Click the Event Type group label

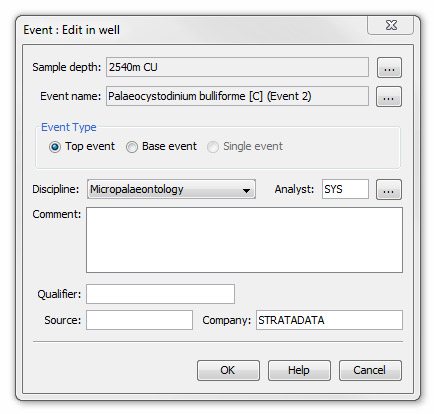[x=69, y=127]
